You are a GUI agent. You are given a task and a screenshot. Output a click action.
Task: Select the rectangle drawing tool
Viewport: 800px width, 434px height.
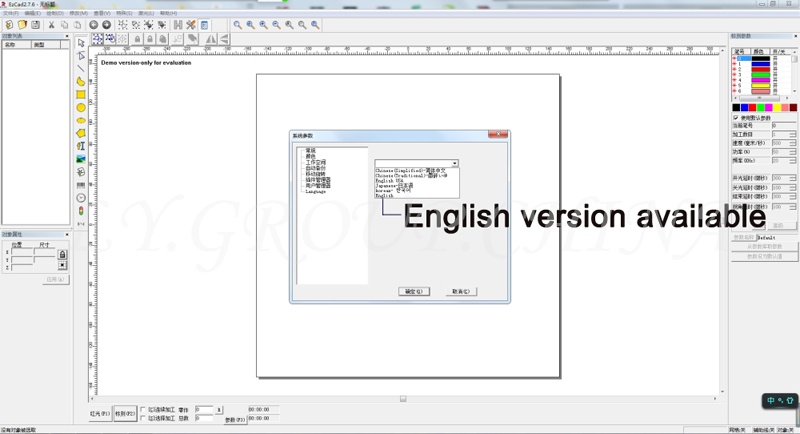pos(81,95)
